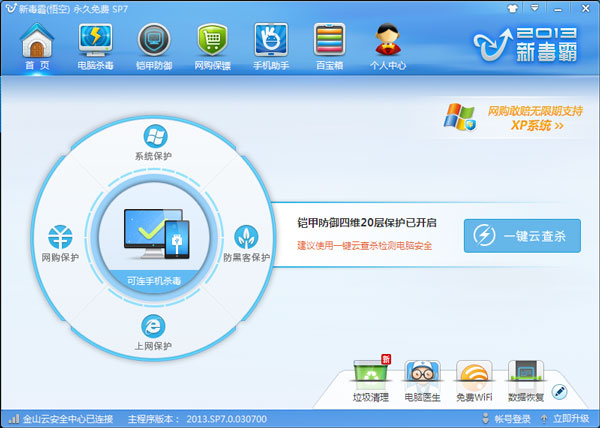Switch to 电脑杀毒 tab
Image resolution: width=600 pixels, height=428 pixels.
click(95, 47)
